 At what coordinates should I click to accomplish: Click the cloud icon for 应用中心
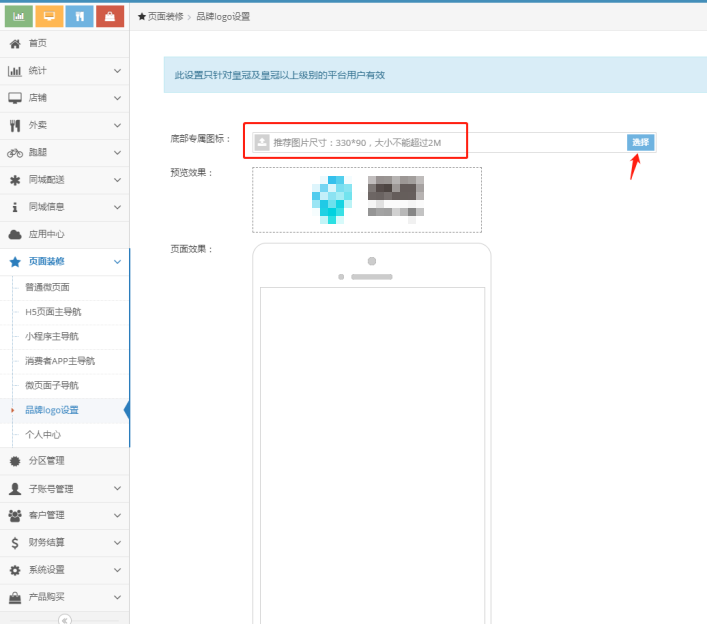[15, 235]
